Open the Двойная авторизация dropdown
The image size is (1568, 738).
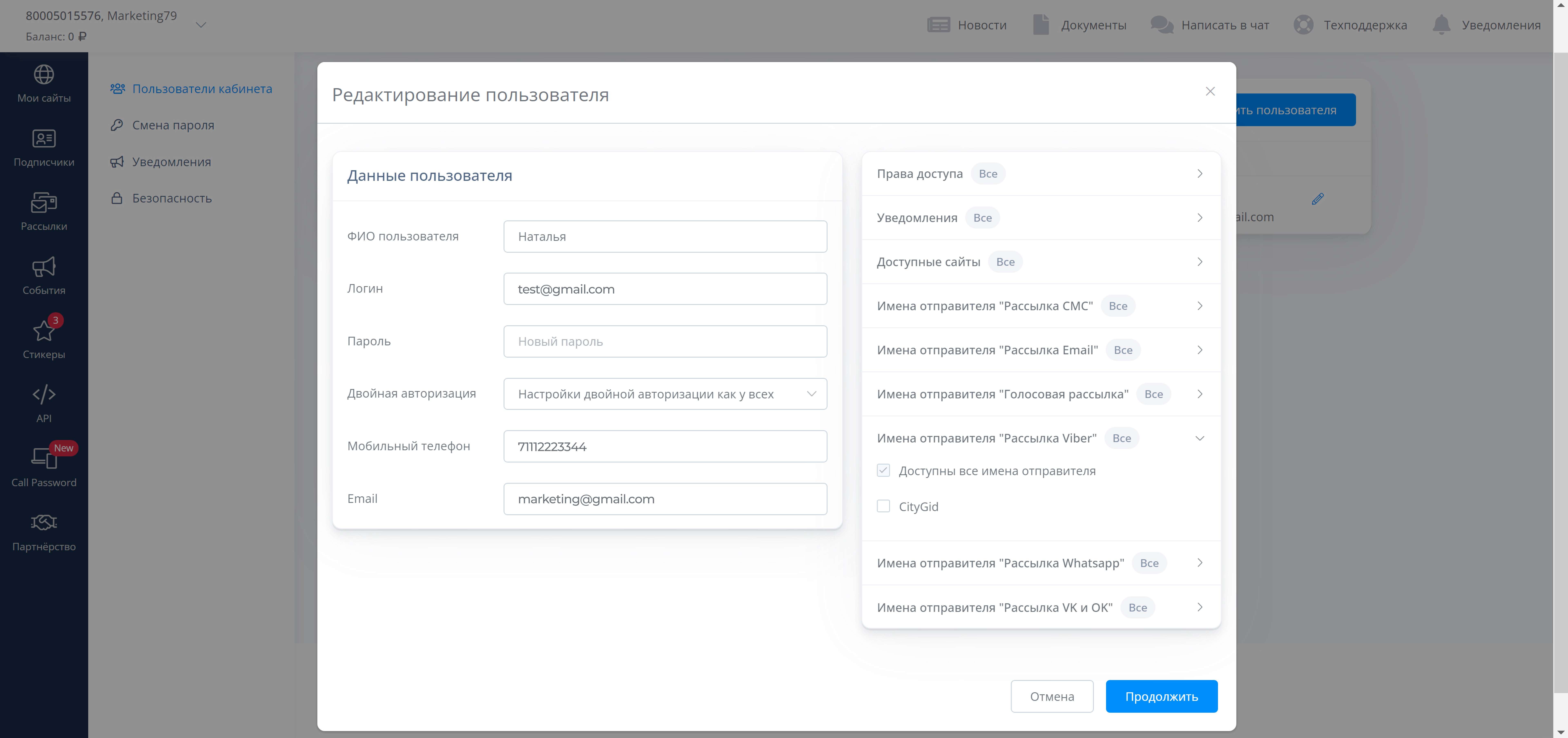[x=665, y=394]
